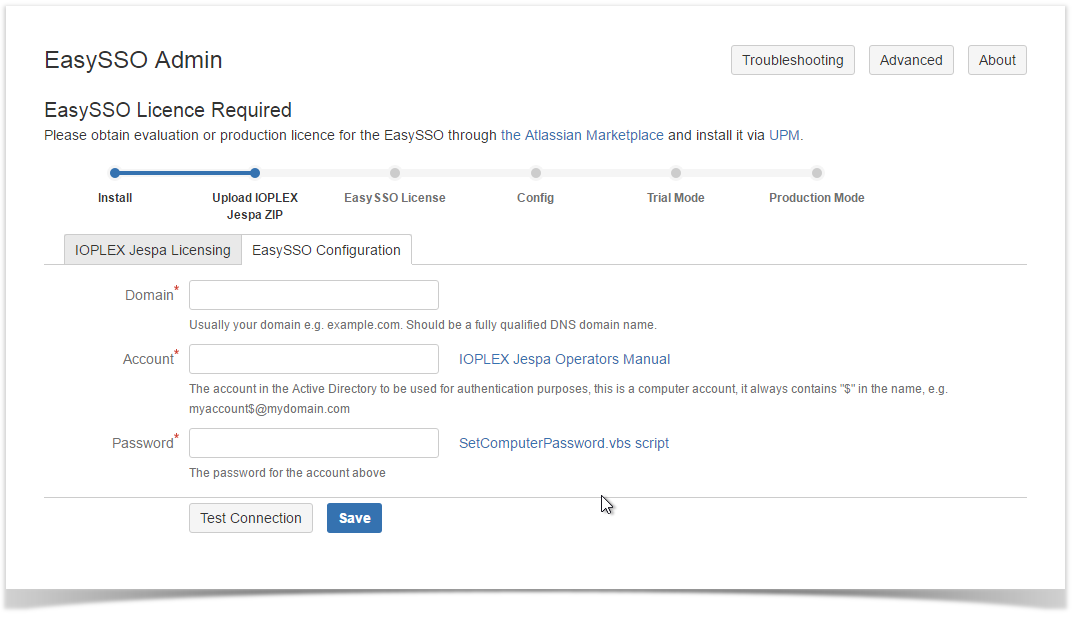Click the 'Config' step label
This screenshot has height=618, width=1079.
[x=535, y=198]
